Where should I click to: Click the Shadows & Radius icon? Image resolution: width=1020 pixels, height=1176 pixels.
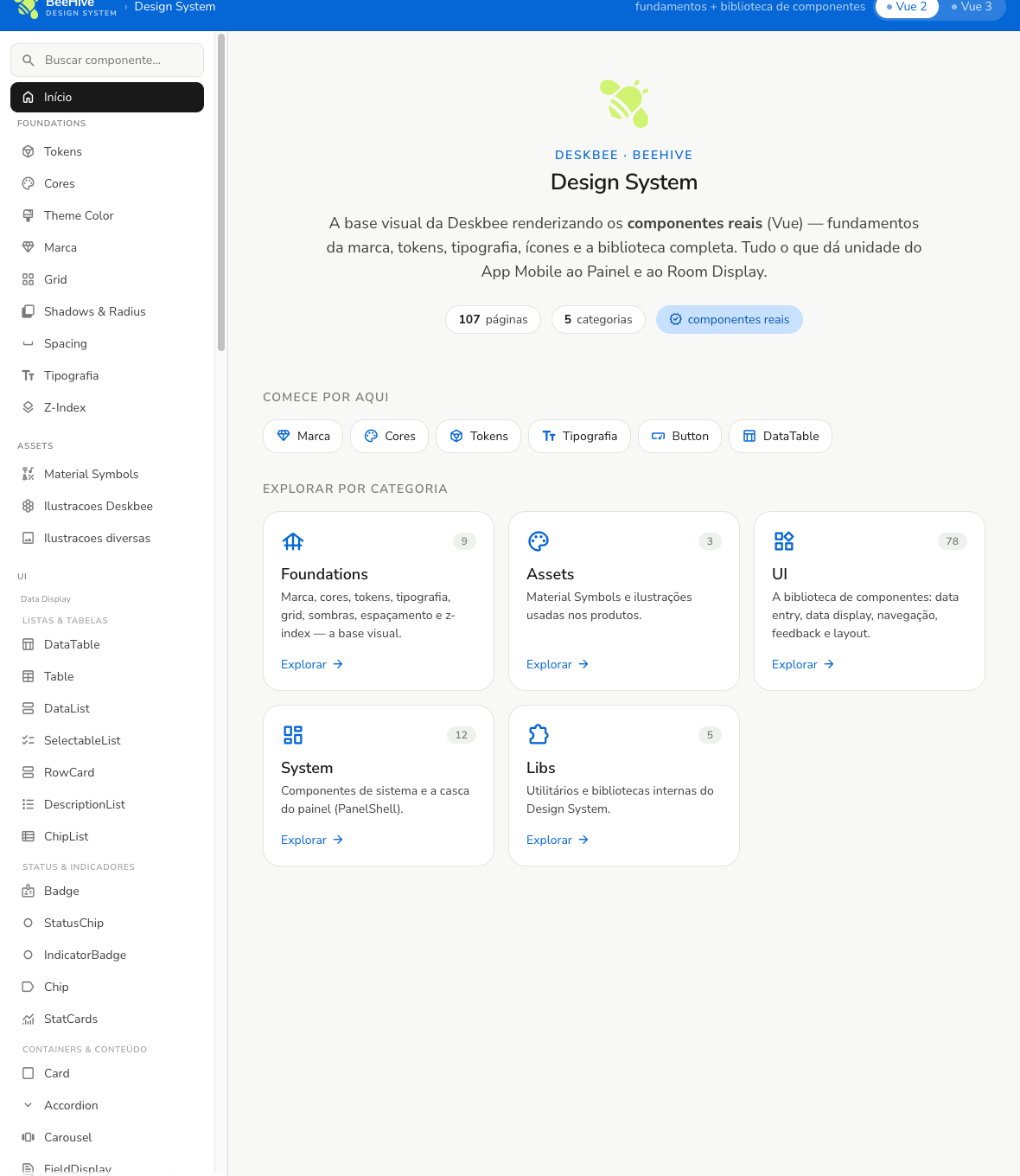click(28, 311)
